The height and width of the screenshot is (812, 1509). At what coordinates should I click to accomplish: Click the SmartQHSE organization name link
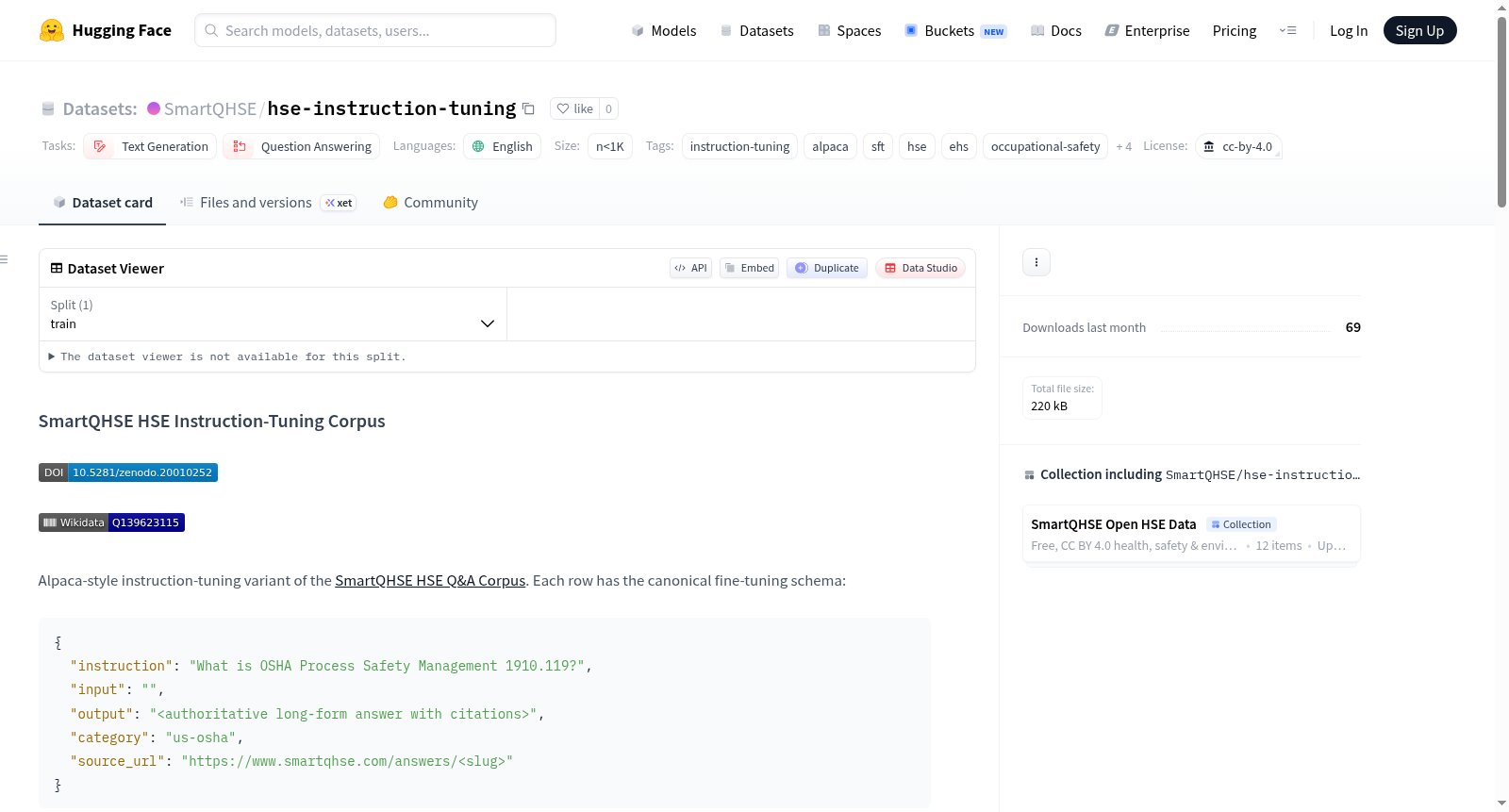210,108
